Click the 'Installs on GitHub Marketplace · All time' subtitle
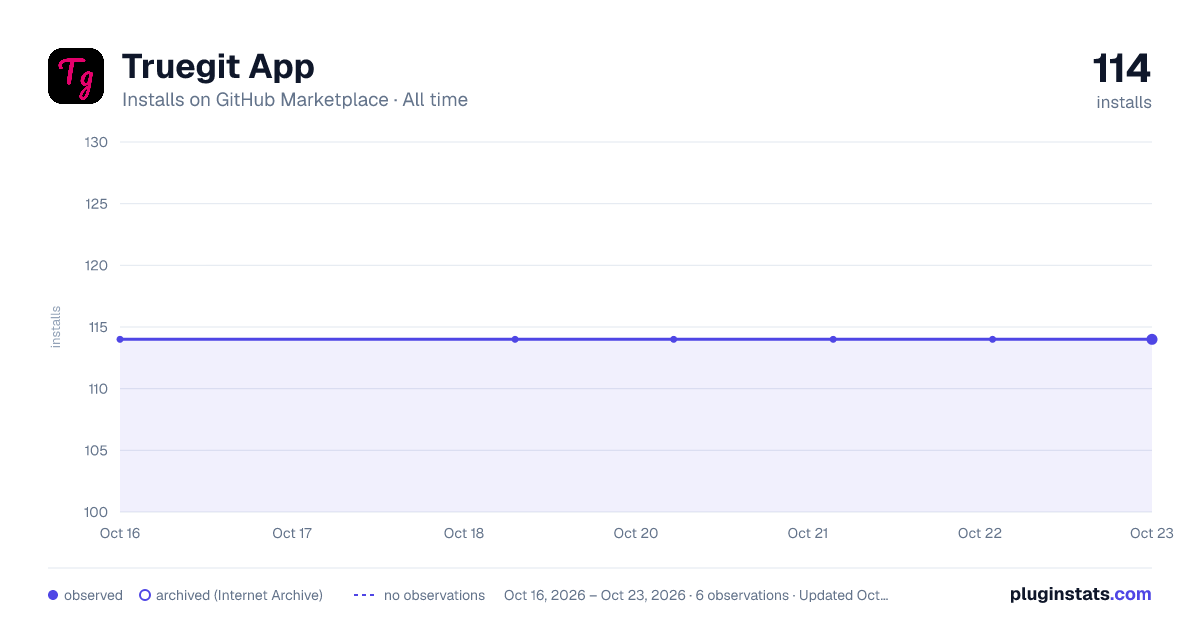 (295, 100)
